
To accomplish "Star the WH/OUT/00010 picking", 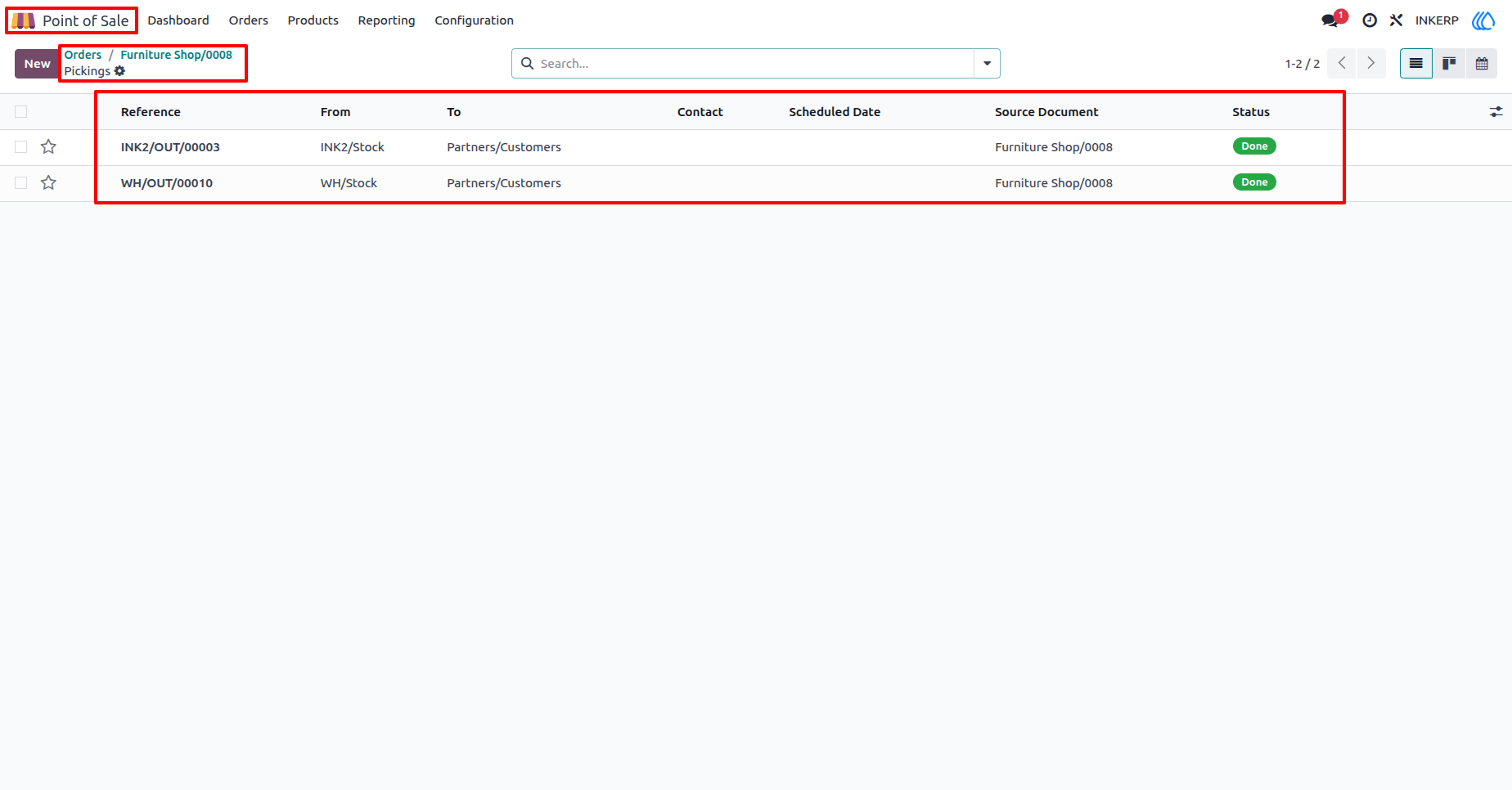I will click(48, 183).
